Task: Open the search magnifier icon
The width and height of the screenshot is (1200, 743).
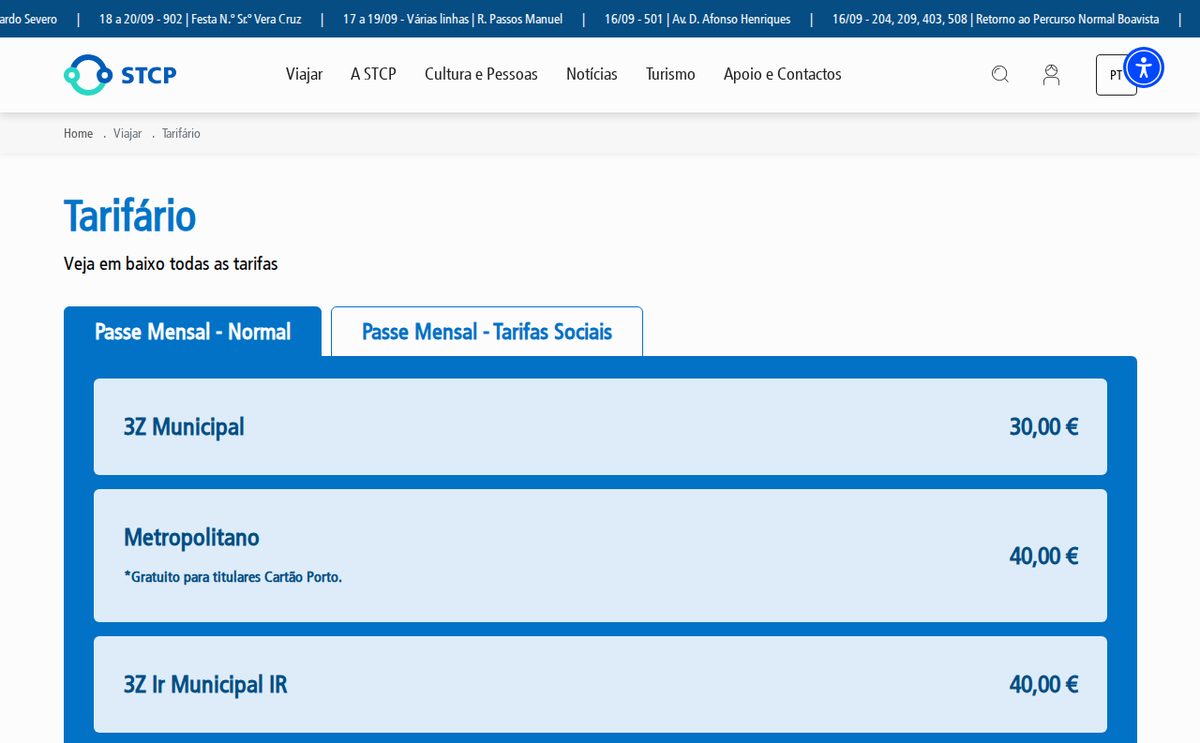Action: tap(1000, 74)
